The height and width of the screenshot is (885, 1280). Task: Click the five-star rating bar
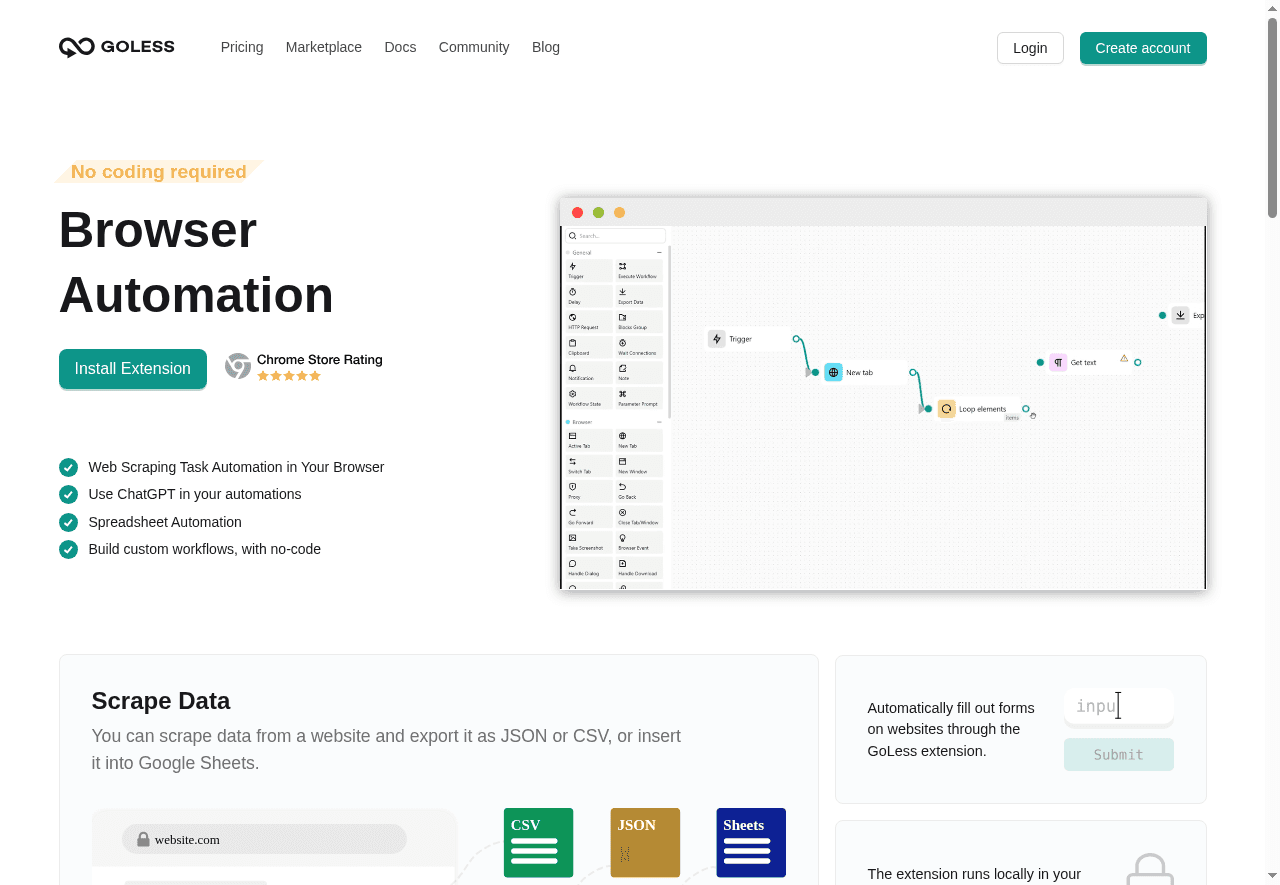pos(289,376)
